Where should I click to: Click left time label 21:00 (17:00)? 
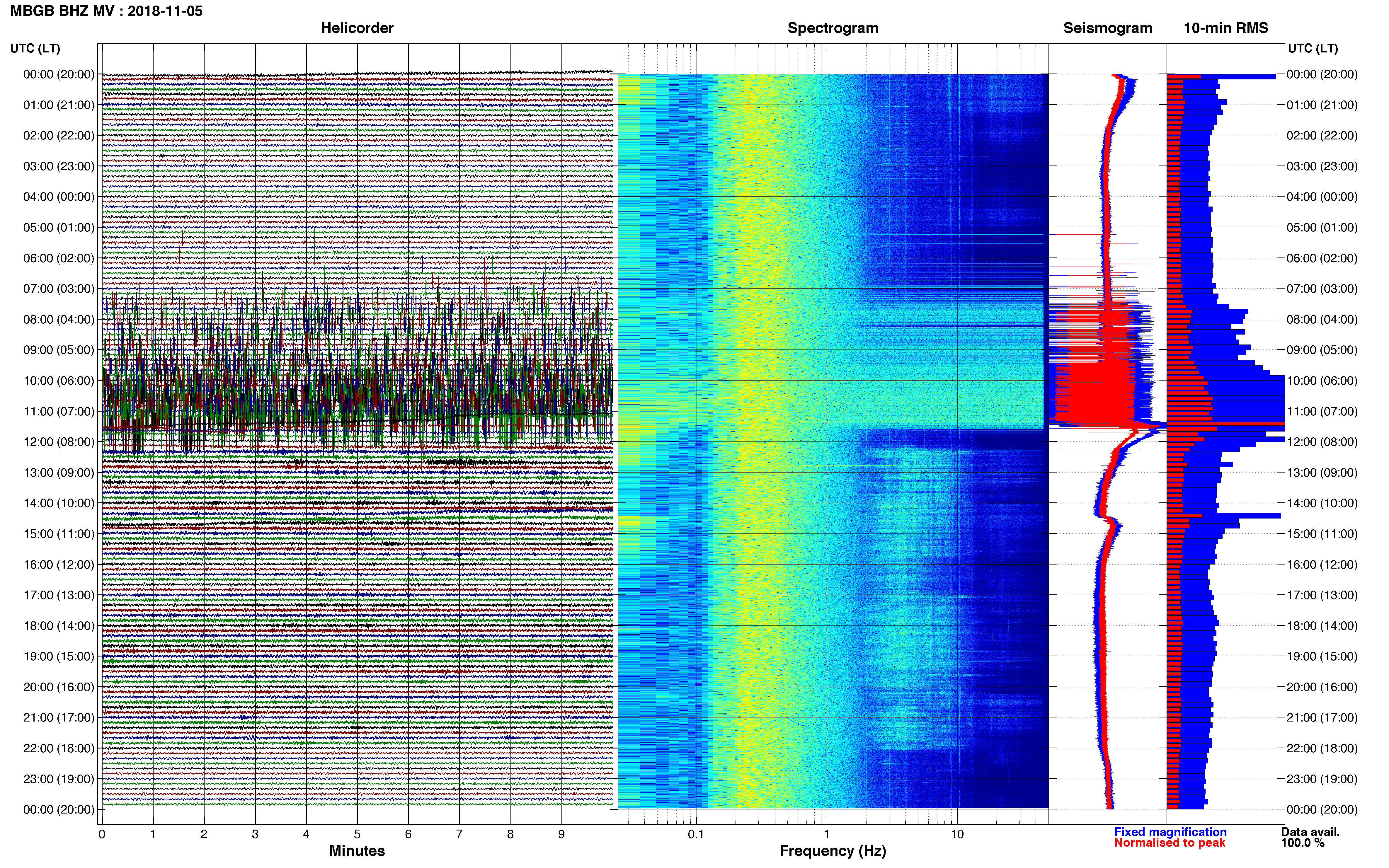pos(59,718)
